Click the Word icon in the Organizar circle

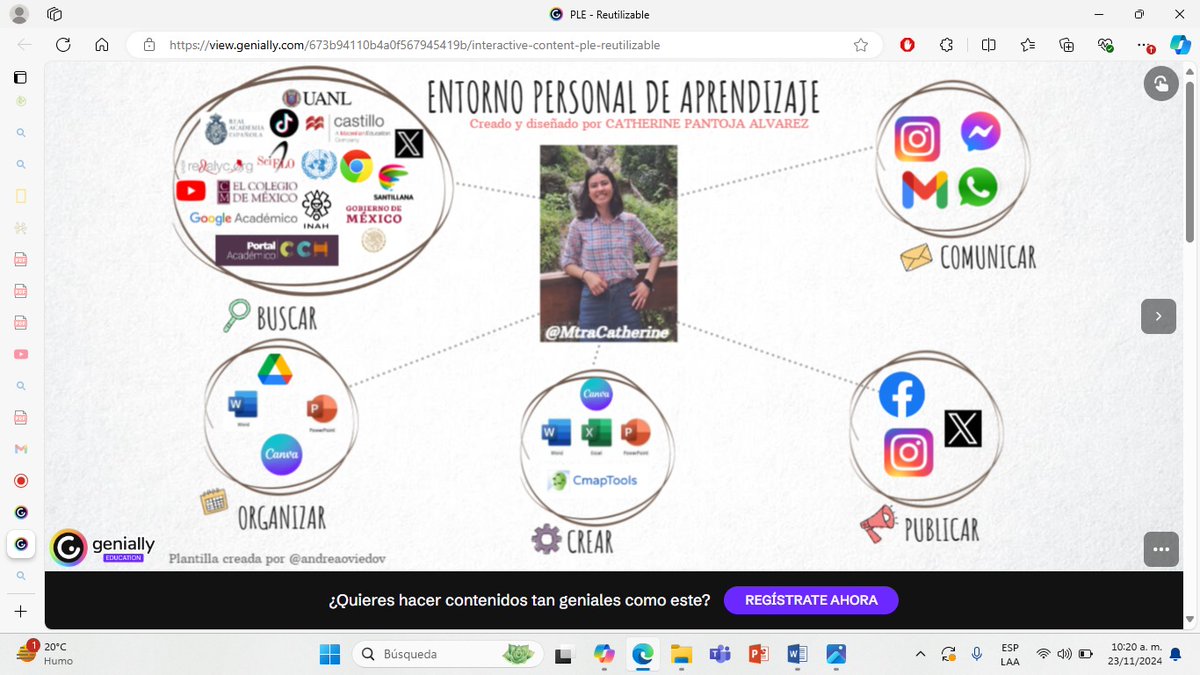pos(243,406)
